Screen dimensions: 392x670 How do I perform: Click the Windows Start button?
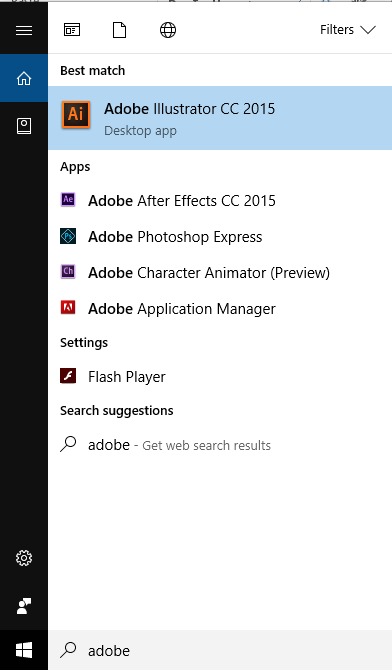24,650
